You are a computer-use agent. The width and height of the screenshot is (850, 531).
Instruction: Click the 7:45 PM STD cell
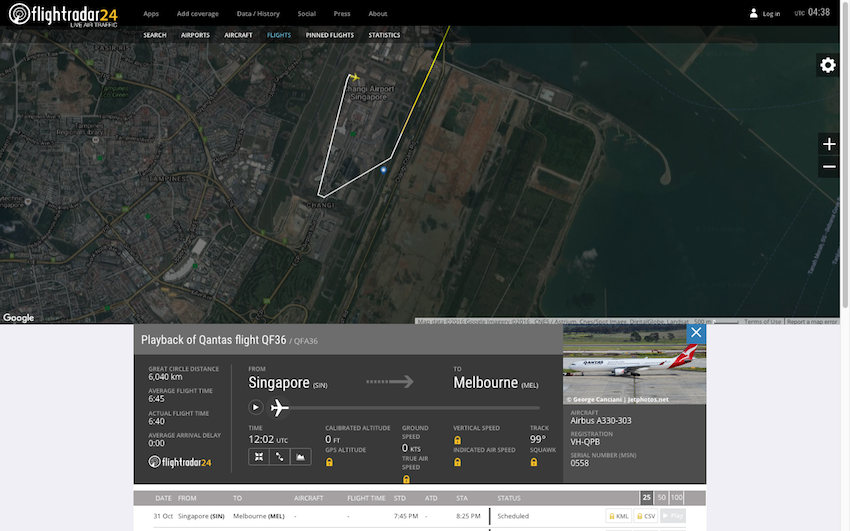click(x=406, y=516)
